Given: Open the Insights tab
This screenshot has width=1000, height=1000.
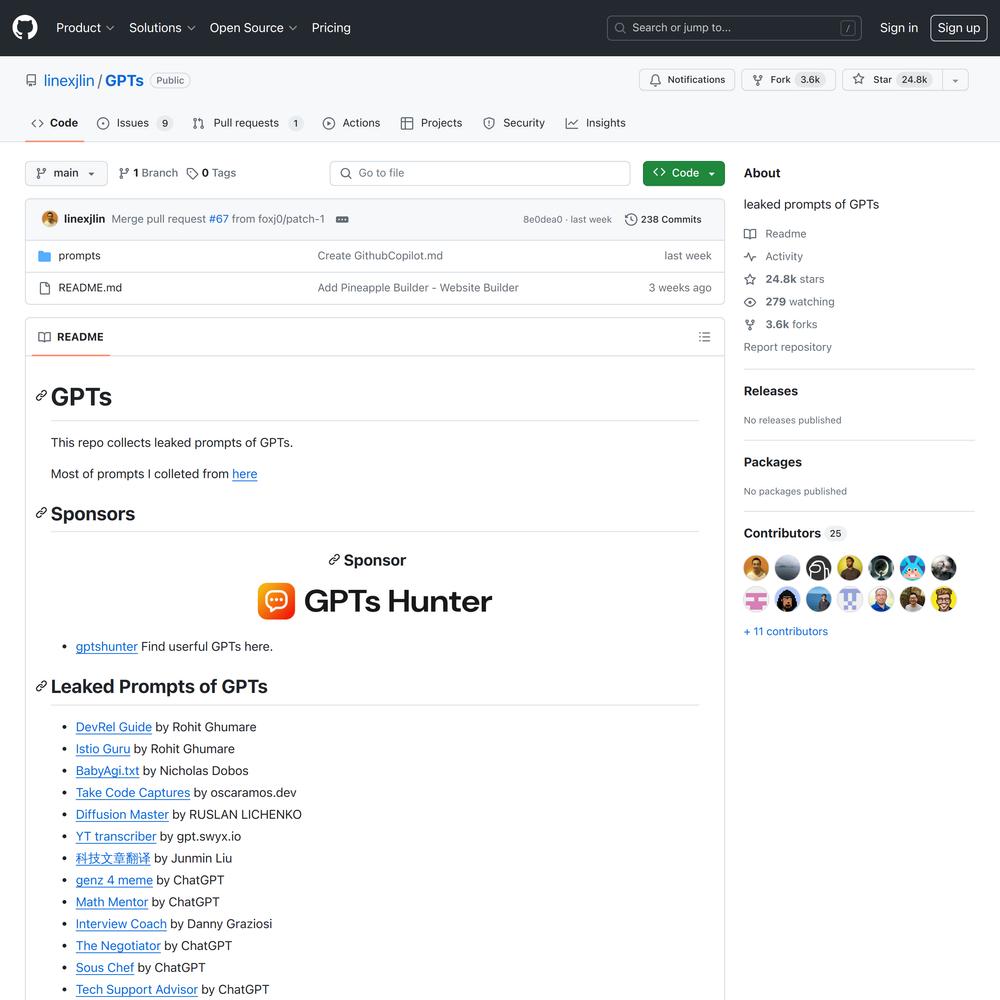Looking at the screenshot, I should tap(596, 123).
